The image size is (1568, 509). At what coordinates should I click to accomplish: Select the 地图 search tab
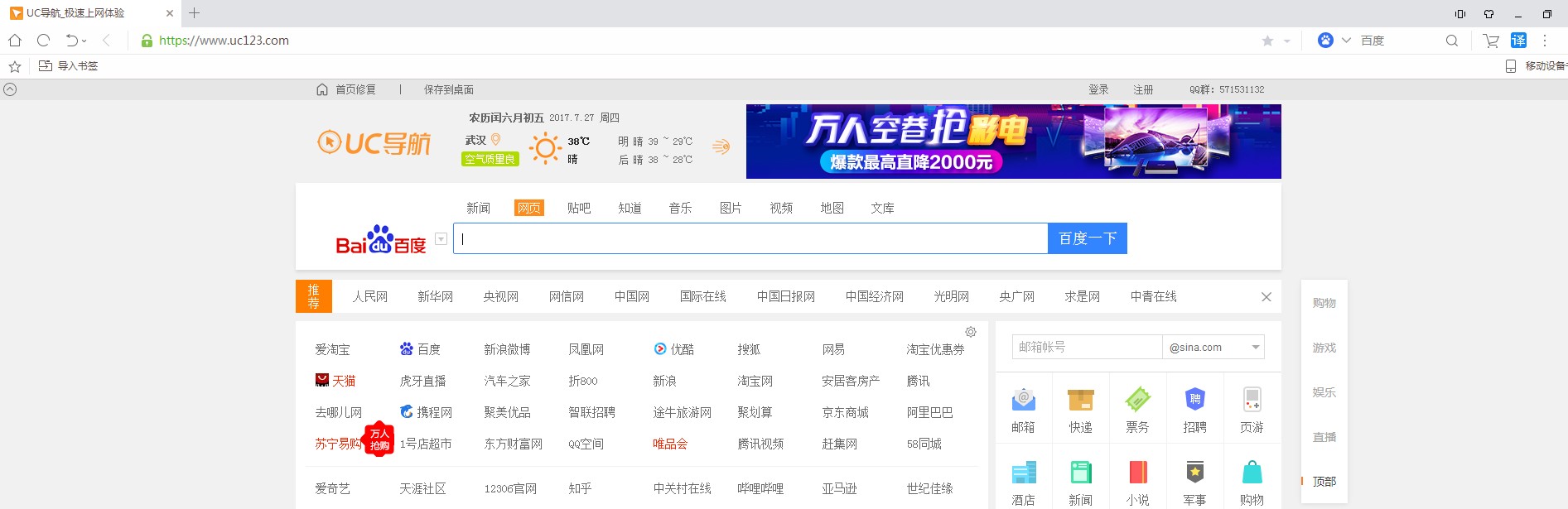coord(832,209)
